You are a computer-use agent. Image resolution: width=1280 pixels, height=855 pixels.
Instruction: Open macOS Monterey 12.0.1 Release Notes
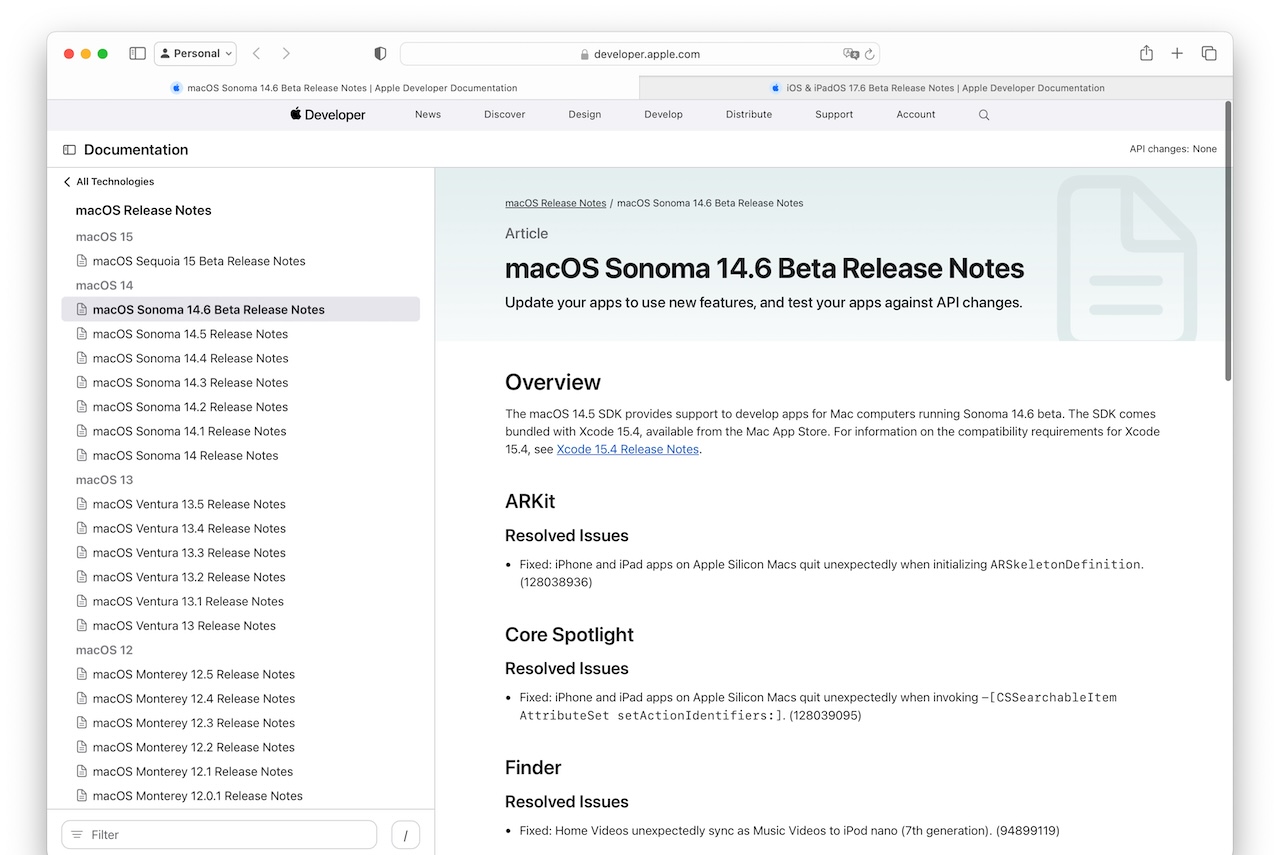point(197,796)
